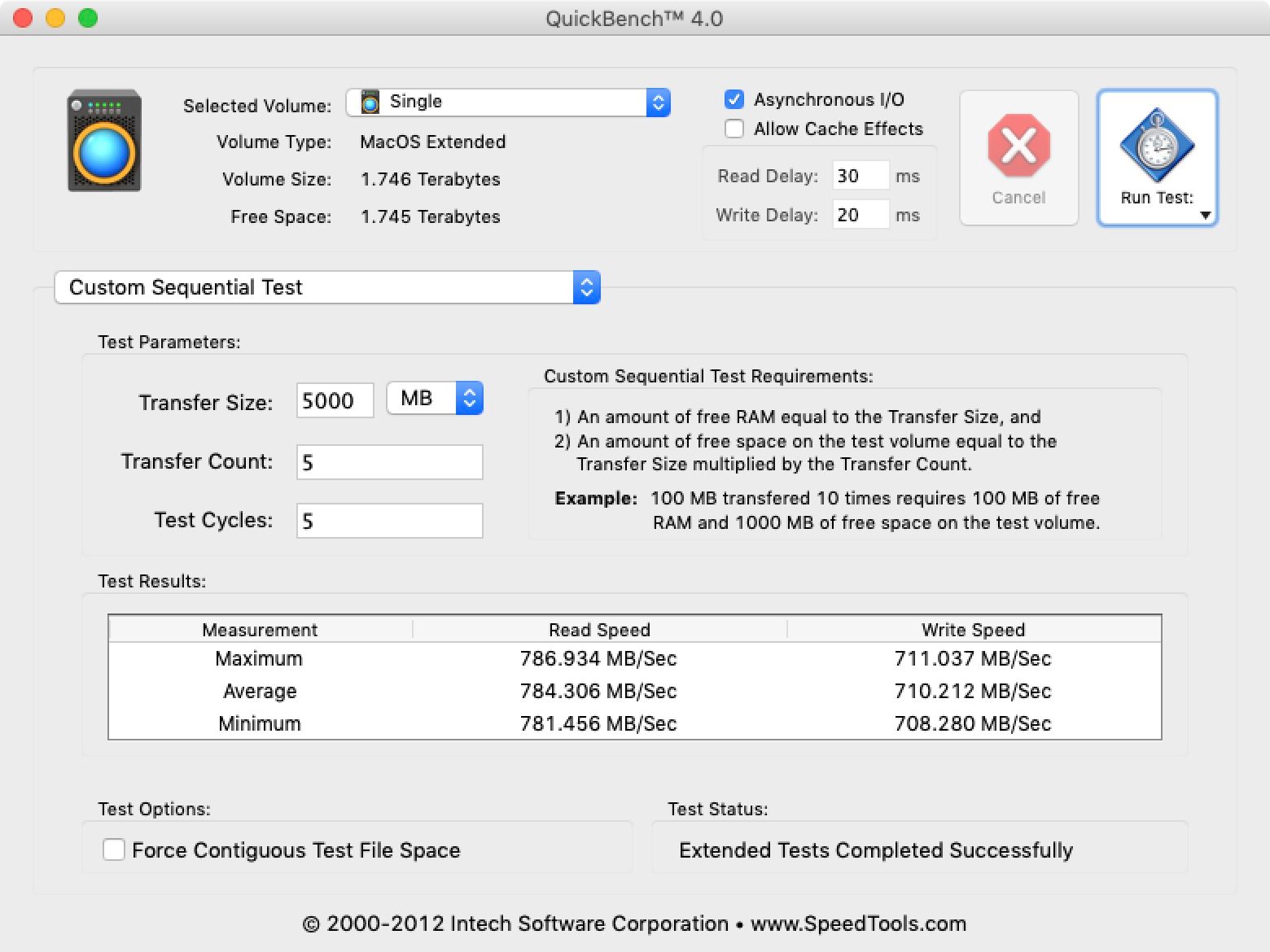Select the Average row label

coord(261,691)
